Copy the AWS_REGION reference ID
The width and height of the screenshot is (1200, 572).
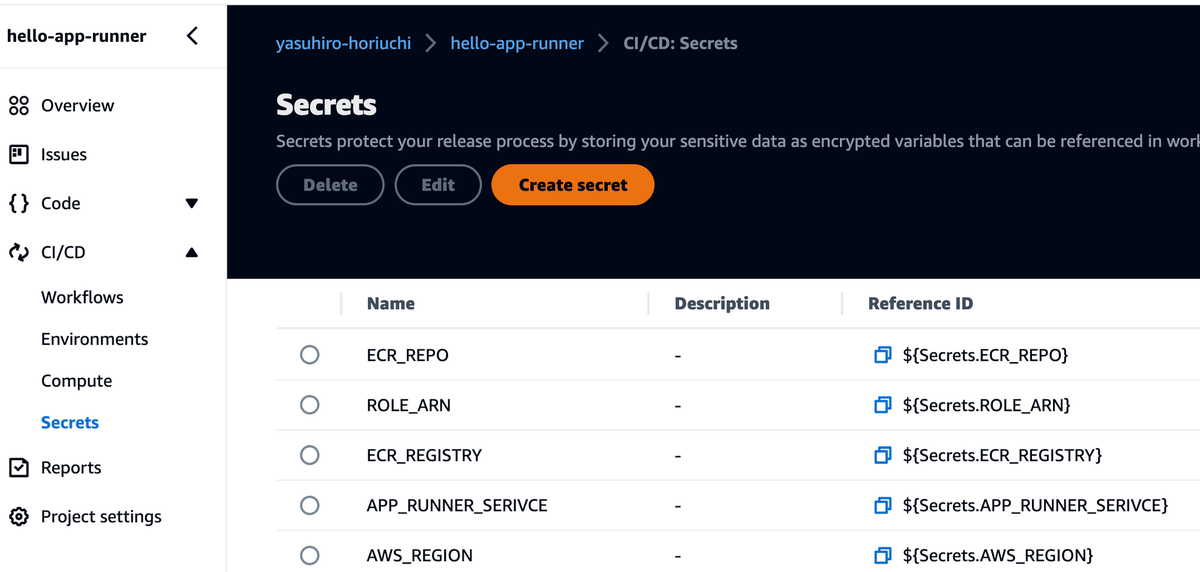tap(882, 555)
